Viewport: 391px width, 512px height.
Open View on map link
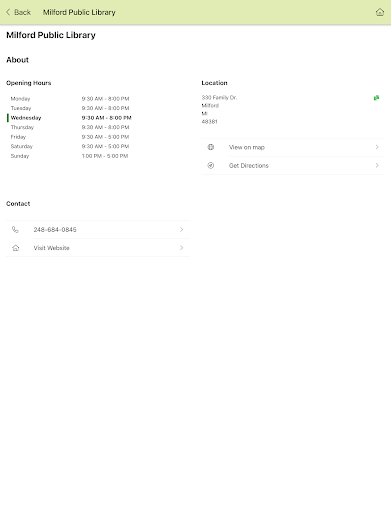(x=293, y=147)
